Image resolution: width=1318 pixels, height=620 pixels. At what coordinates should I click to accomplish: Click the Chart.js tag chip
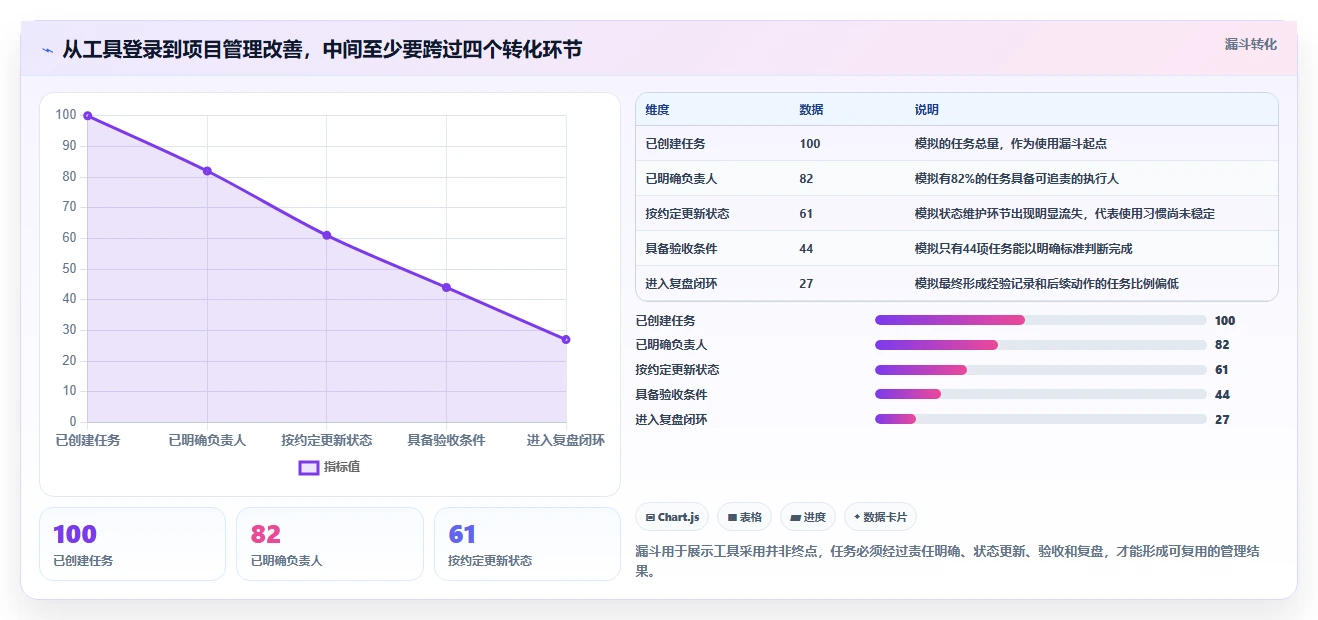tap(673, 517)
